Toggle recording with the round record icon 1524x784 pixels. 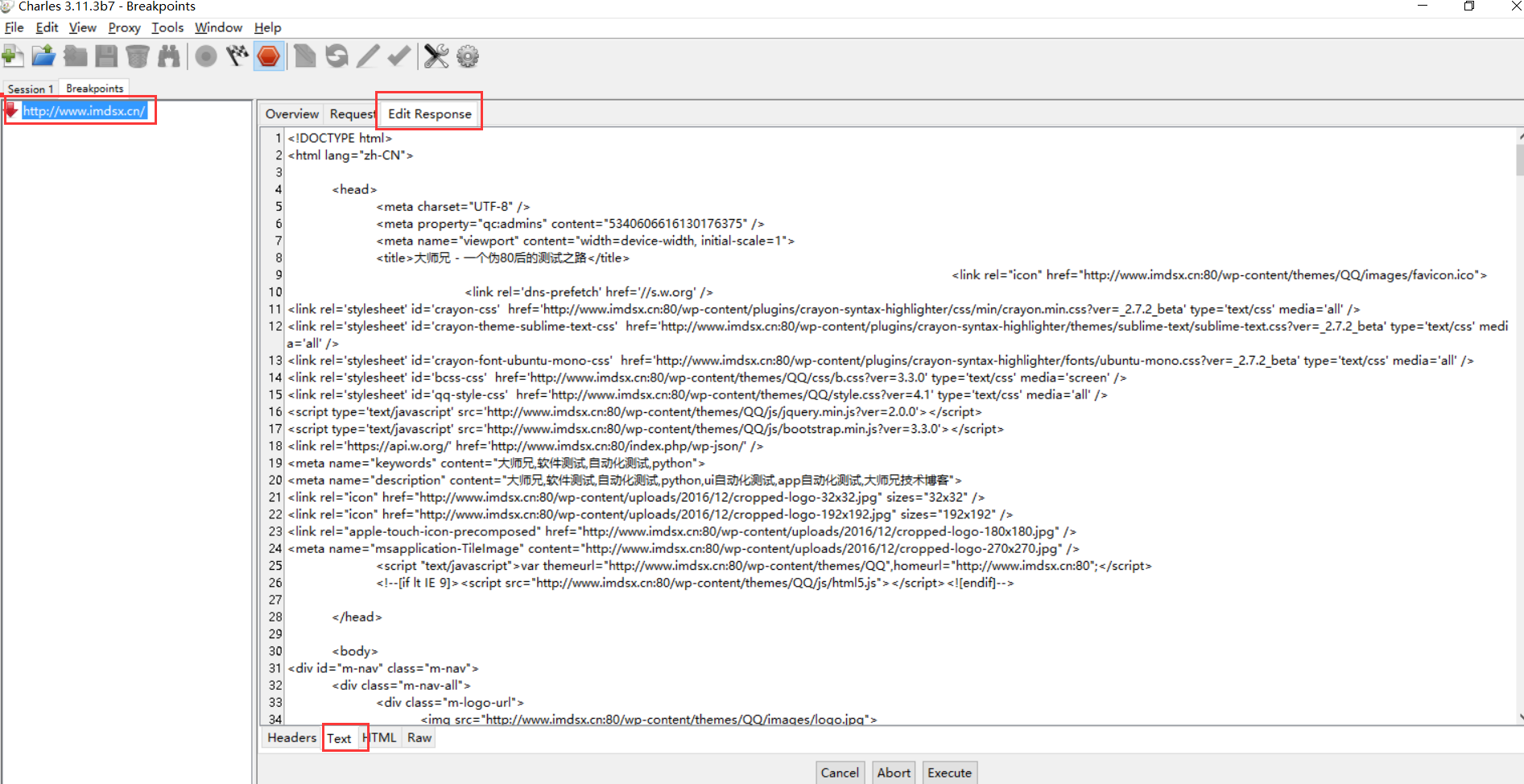click(206, 56)
